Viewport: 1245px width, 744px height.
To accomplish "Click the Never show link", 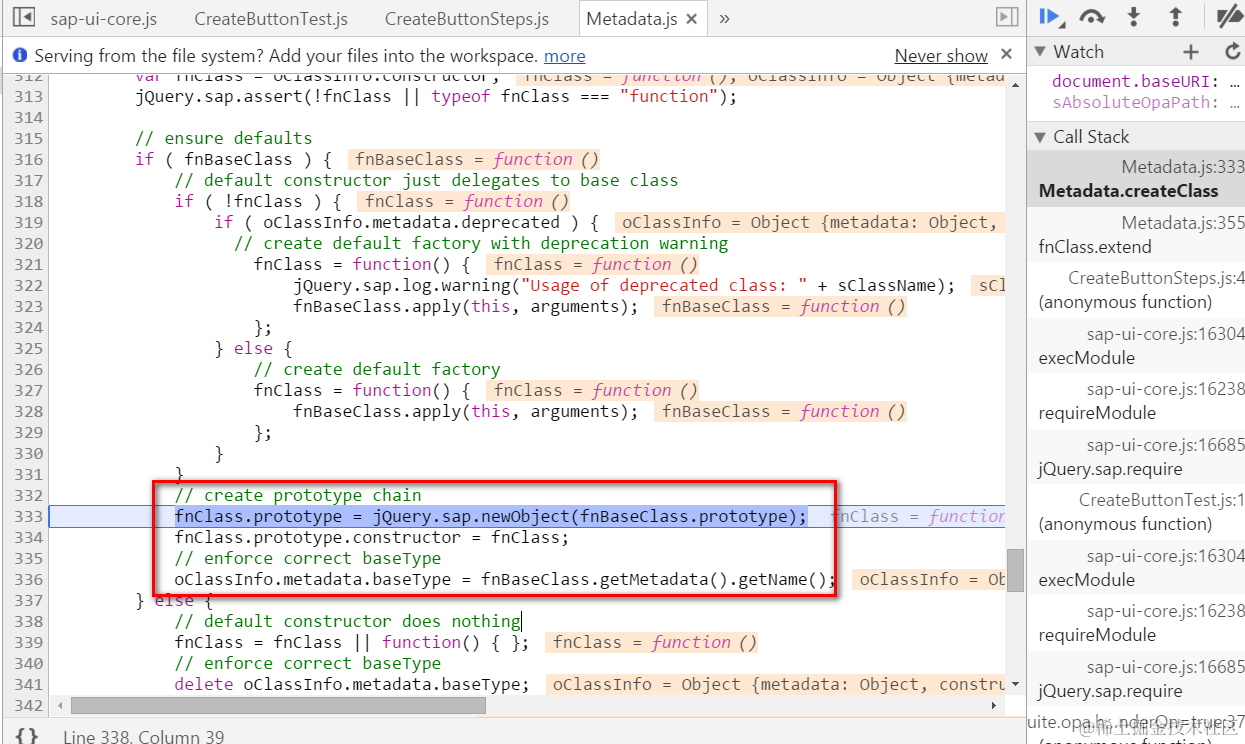I will 941,56.
